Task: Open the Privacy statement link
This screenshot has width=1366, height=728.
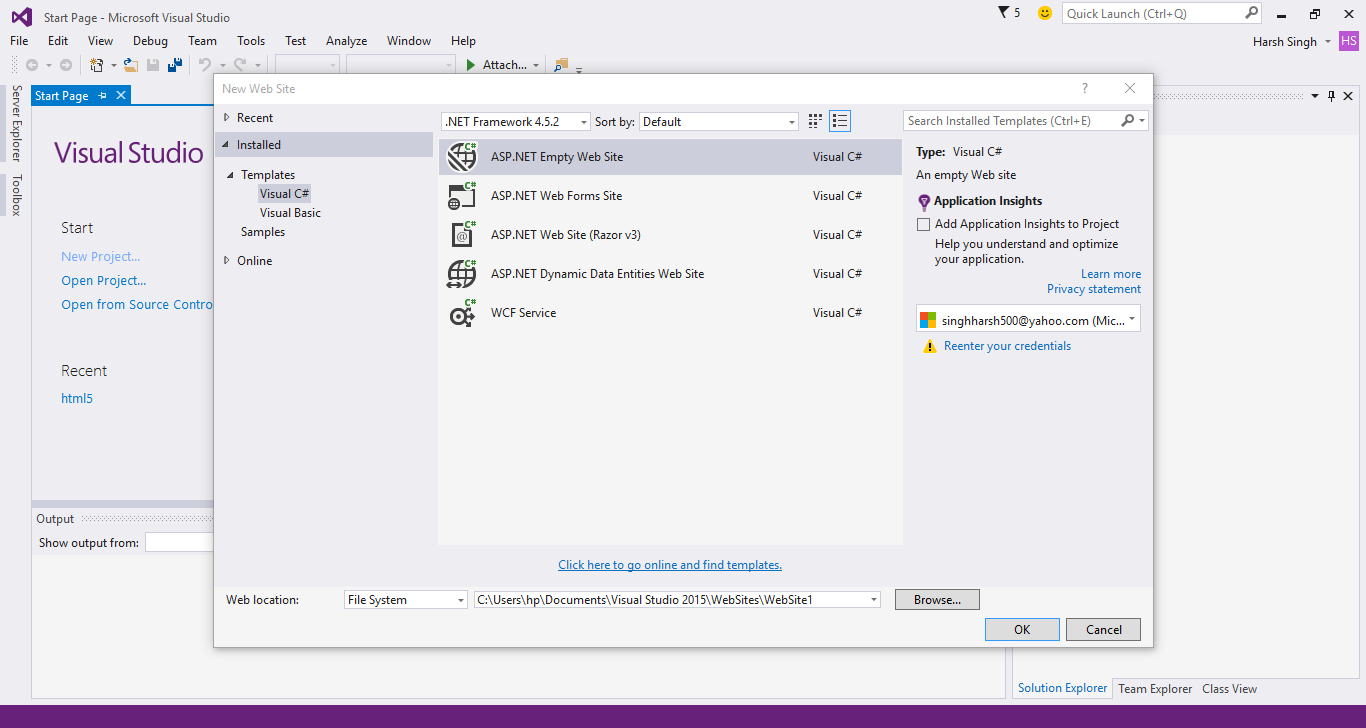Action: [x=1094, y=289]
